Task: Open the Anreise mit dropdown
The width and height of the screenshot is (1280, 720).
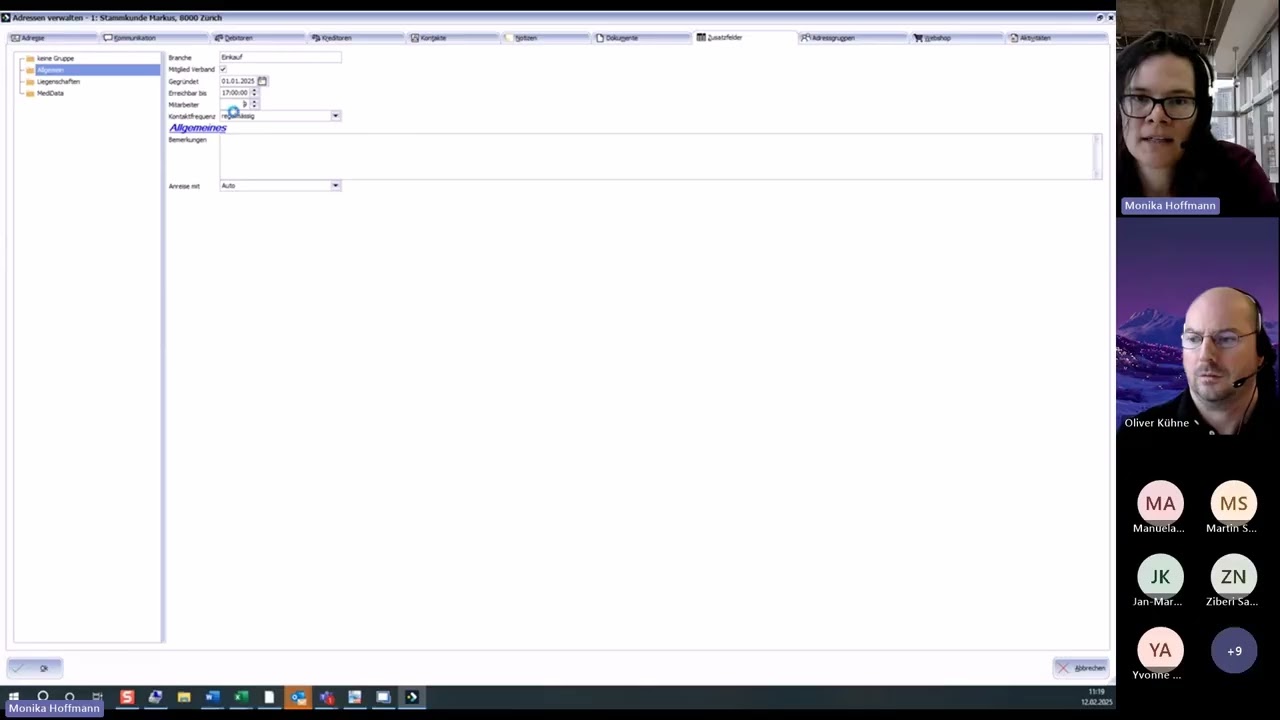Action: pos(335,186)
